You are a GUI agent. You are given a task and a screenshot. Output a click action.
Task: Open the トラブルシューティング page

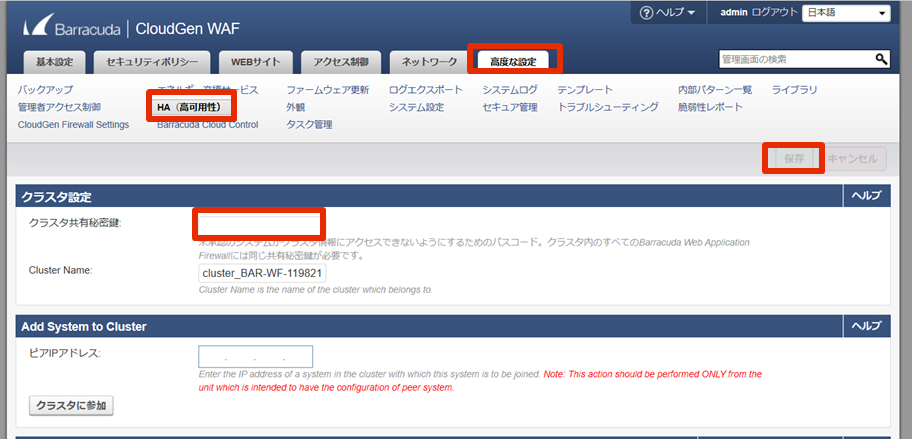point(608,107)
